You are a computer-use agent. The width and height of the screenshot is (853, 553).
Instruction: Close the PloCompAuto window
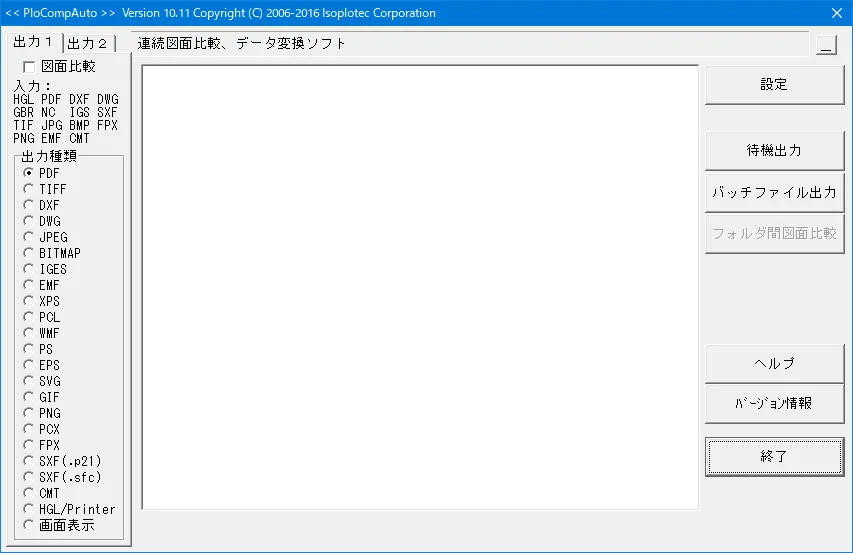(837, 13)
